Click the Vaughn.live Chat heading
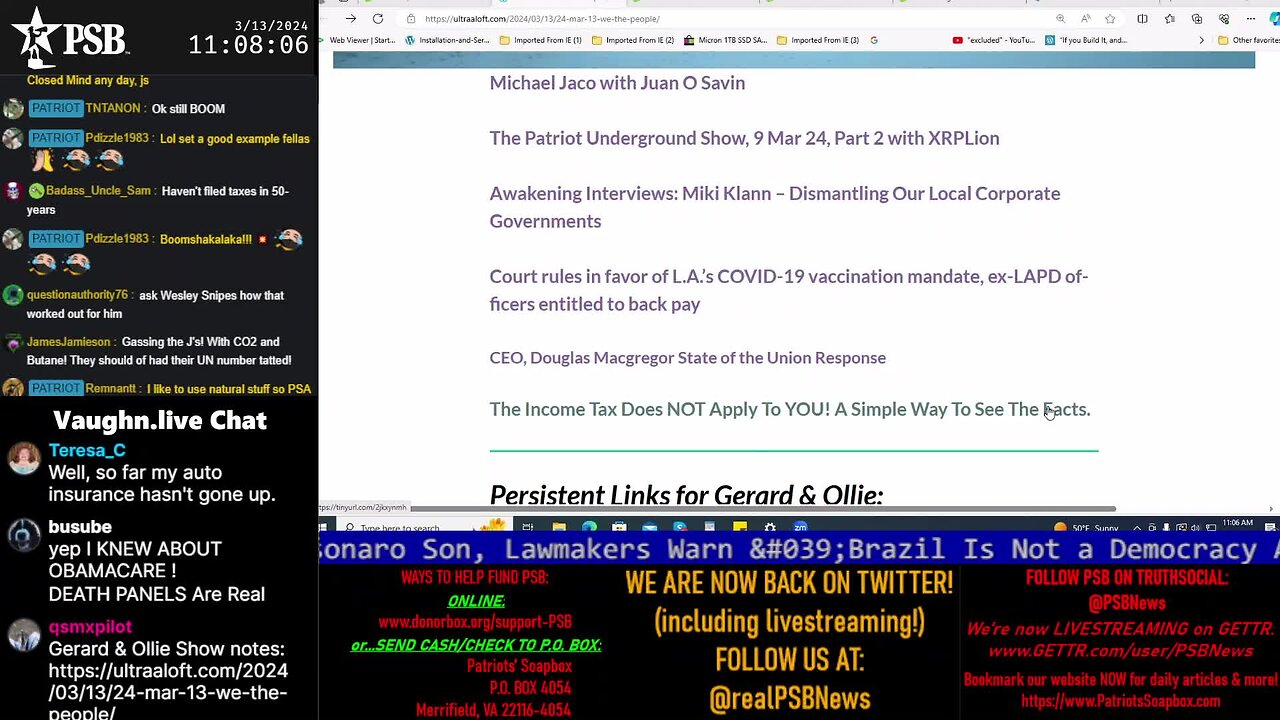The height and width of the screenshot is (720, 1280). click(x=160, y=420)
